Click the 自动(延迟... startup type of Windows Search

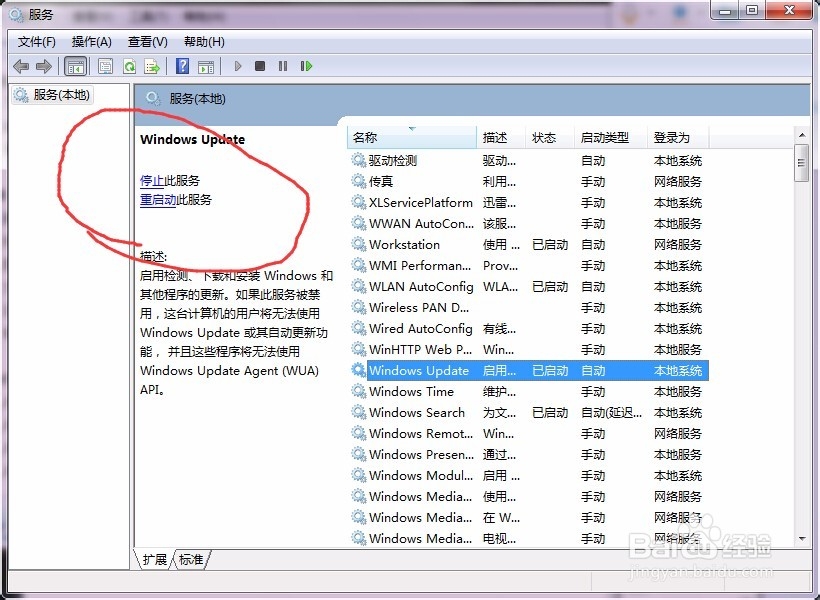(611, 413)
